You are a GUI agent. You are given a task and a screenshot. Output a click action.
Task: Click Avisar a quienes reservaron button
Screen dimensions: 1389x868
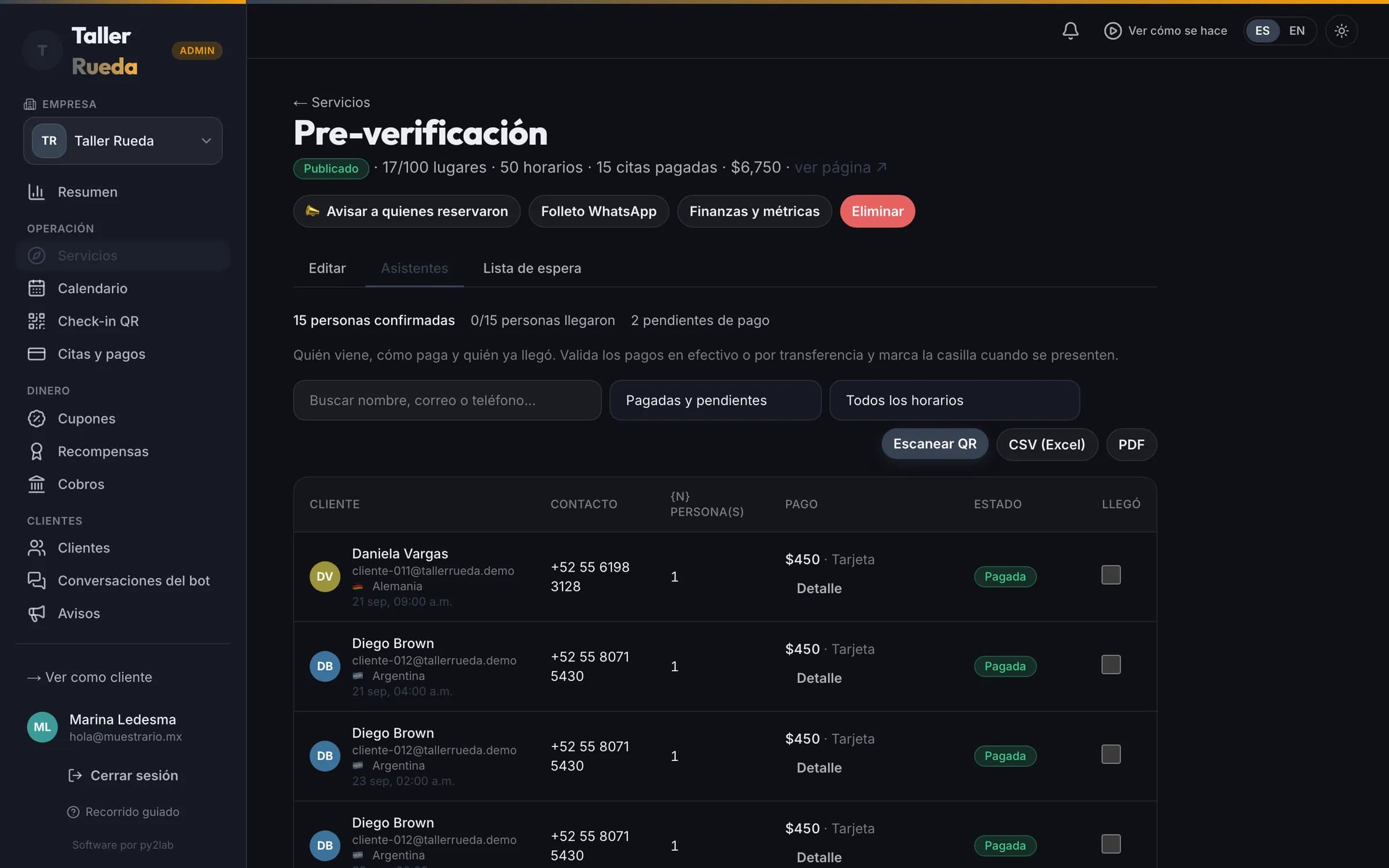click(406, 211)
